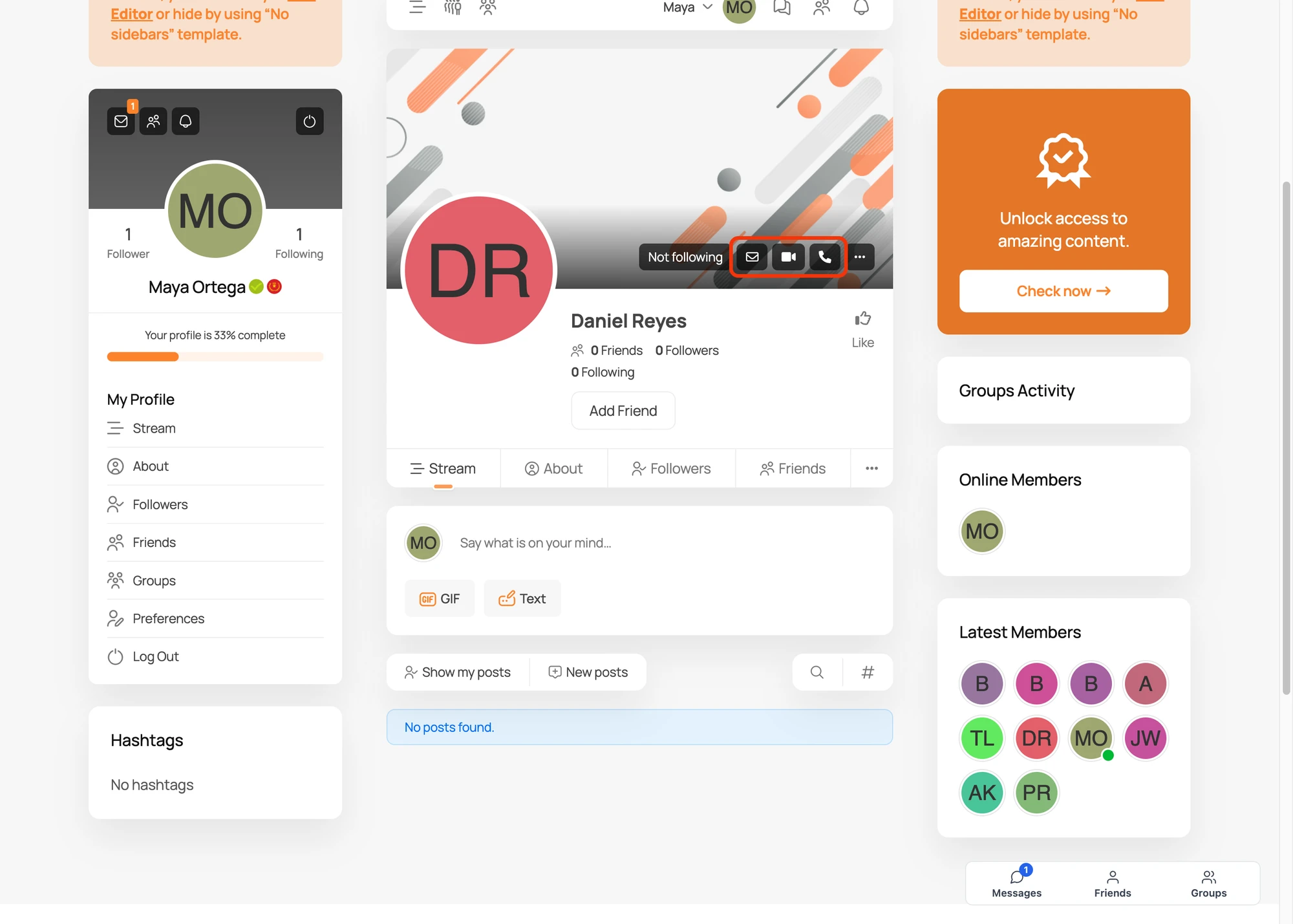Open top navbar chat messages icon
The width and height of the screenshot is (1293, 924).
[x=782, y=8]
